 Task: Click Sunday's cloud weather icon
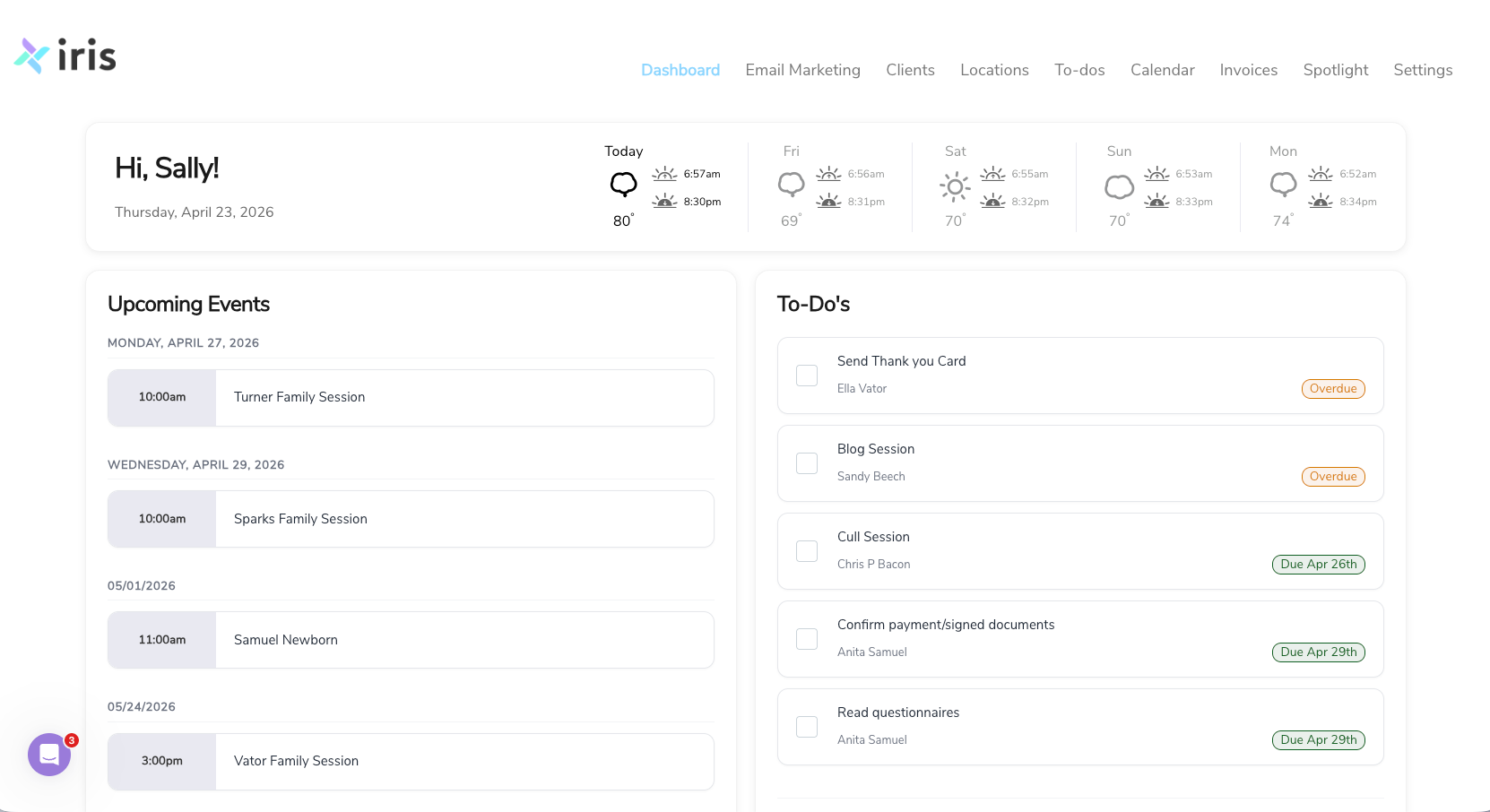[x=1119, y=187]
